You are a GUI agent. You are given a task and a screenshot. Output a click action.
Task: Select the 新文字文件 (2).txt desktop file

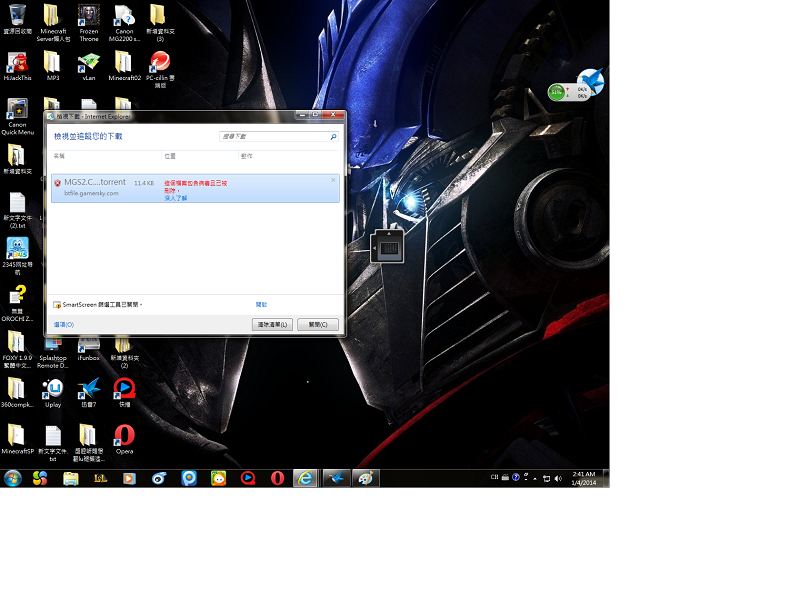point(17,210)
